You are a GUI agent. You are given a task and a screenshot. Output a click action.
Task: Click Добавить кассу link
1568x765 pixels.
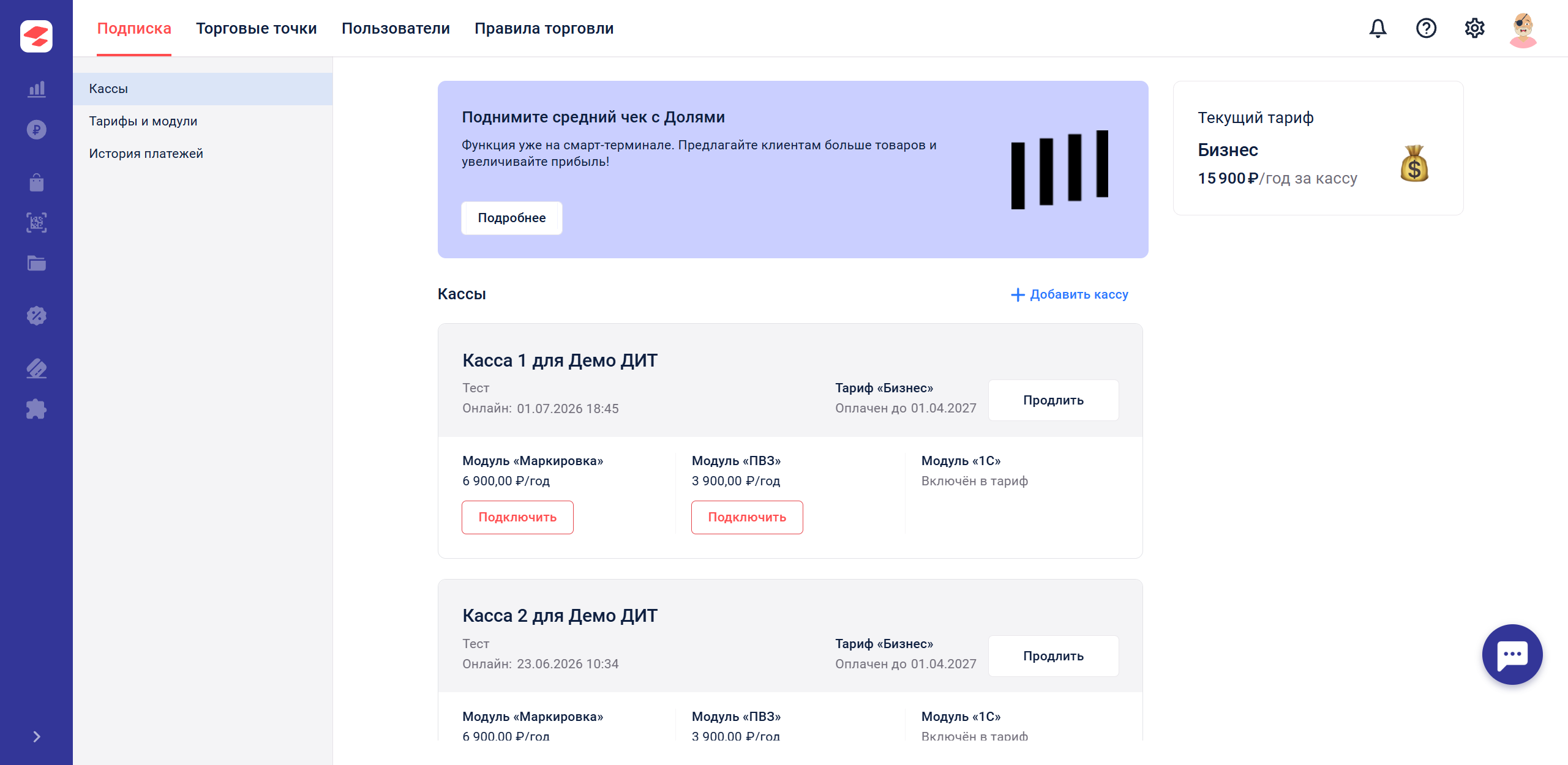click(x=1069, y=294)
